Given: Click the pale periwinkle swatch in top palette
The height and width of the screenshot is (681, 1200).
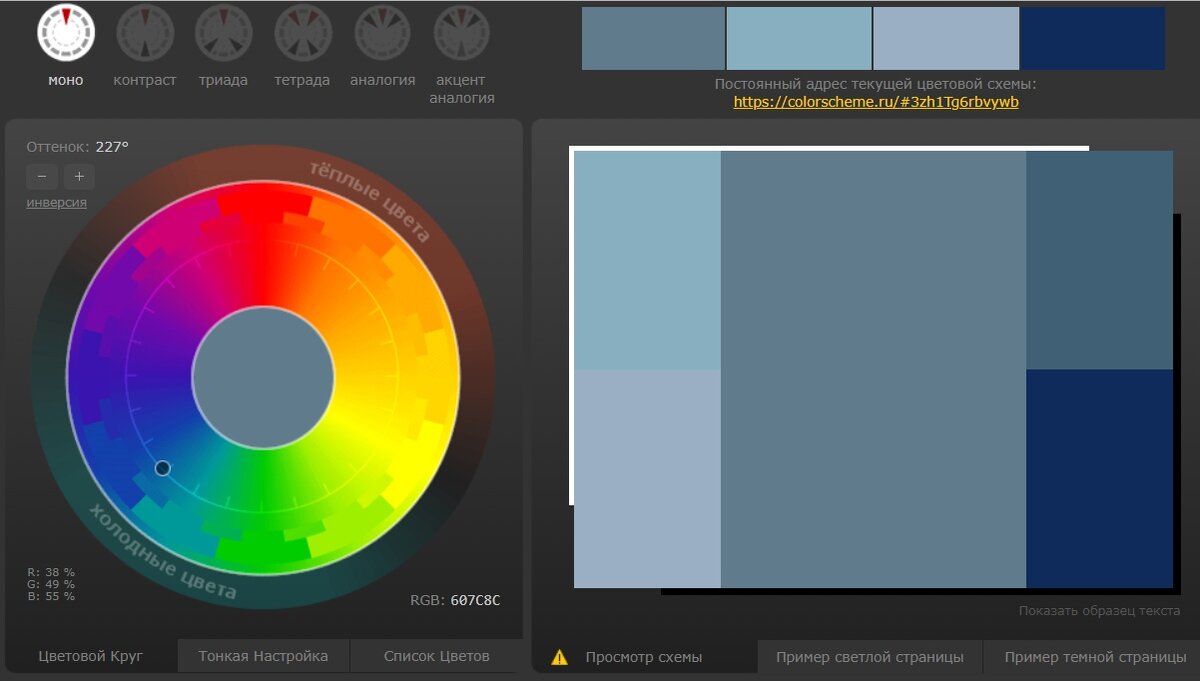Looking at the screenshot, I should tap(946, 38).
